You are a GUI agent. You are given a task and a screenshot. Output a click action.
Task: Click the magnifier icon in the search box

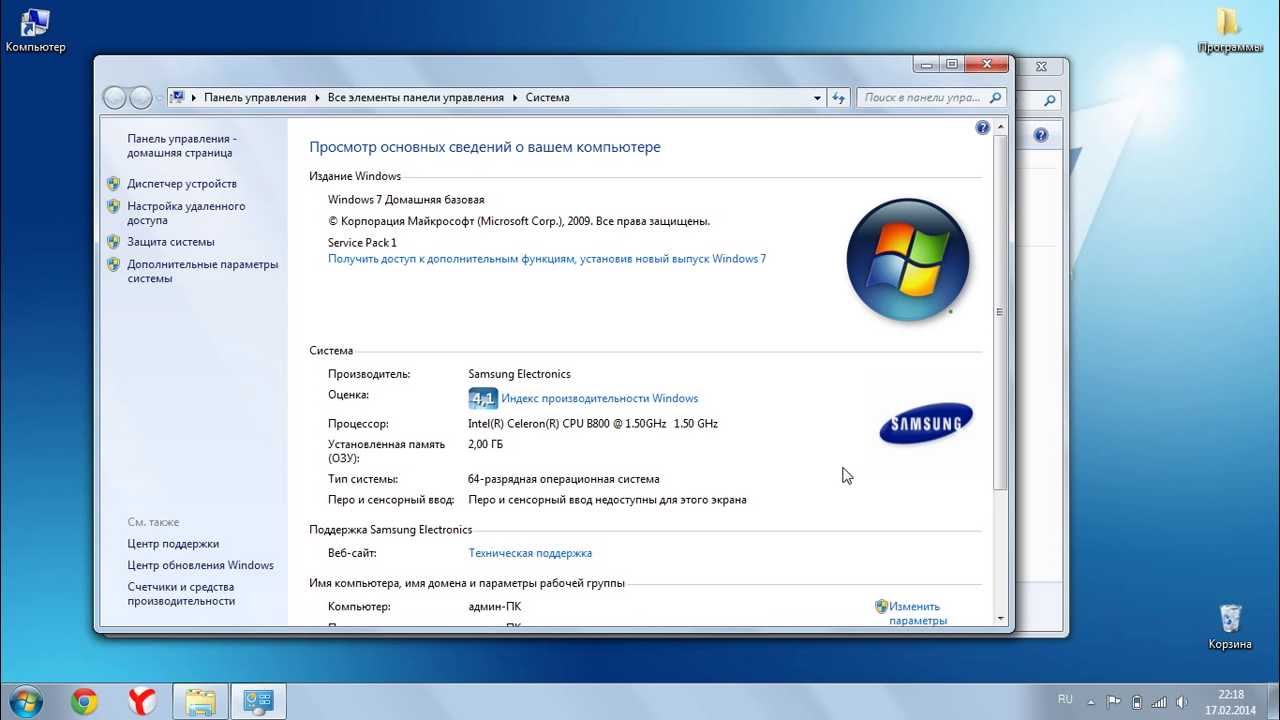point(995,98)
